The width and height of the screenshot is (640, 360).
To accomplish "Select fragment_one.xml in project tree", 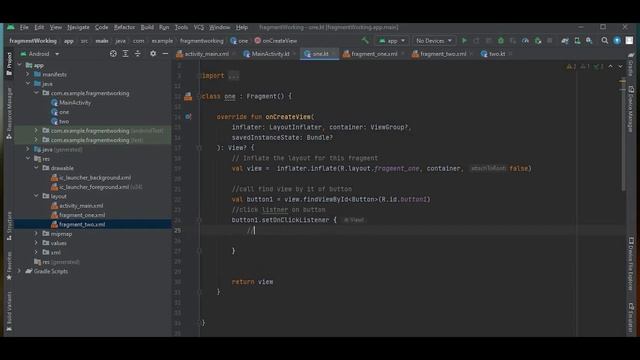I will pos(82,215).
